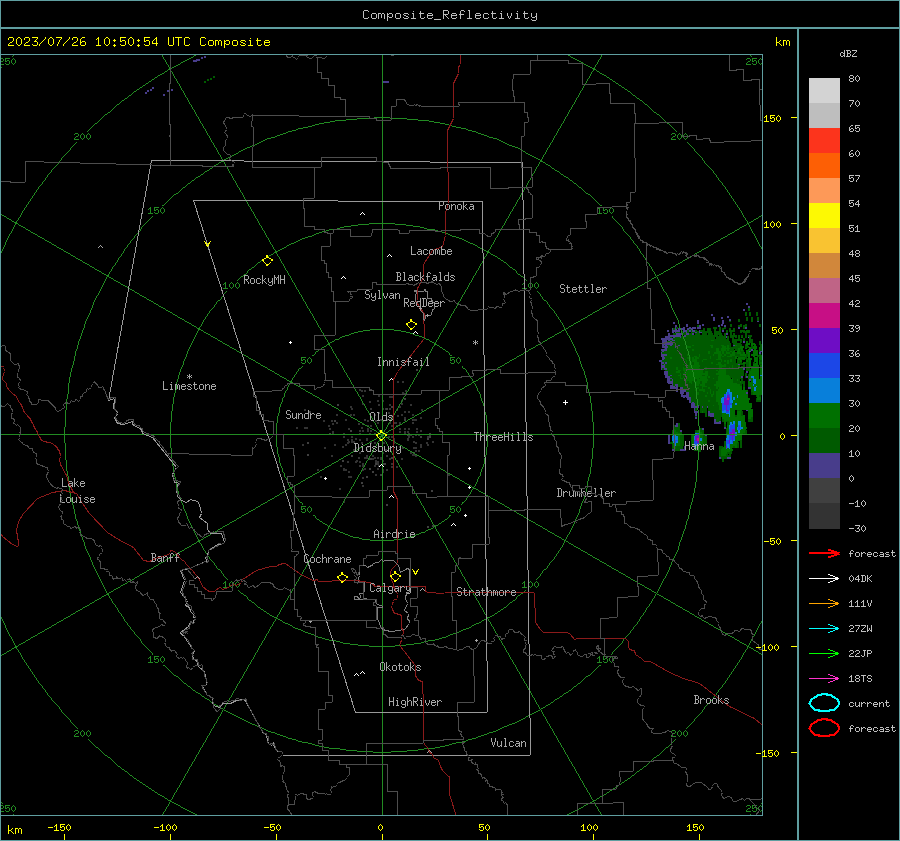The width and height of the screenshot is (900, 841).
Task: Click the Strathmore town label
Action: pos(486,592)
